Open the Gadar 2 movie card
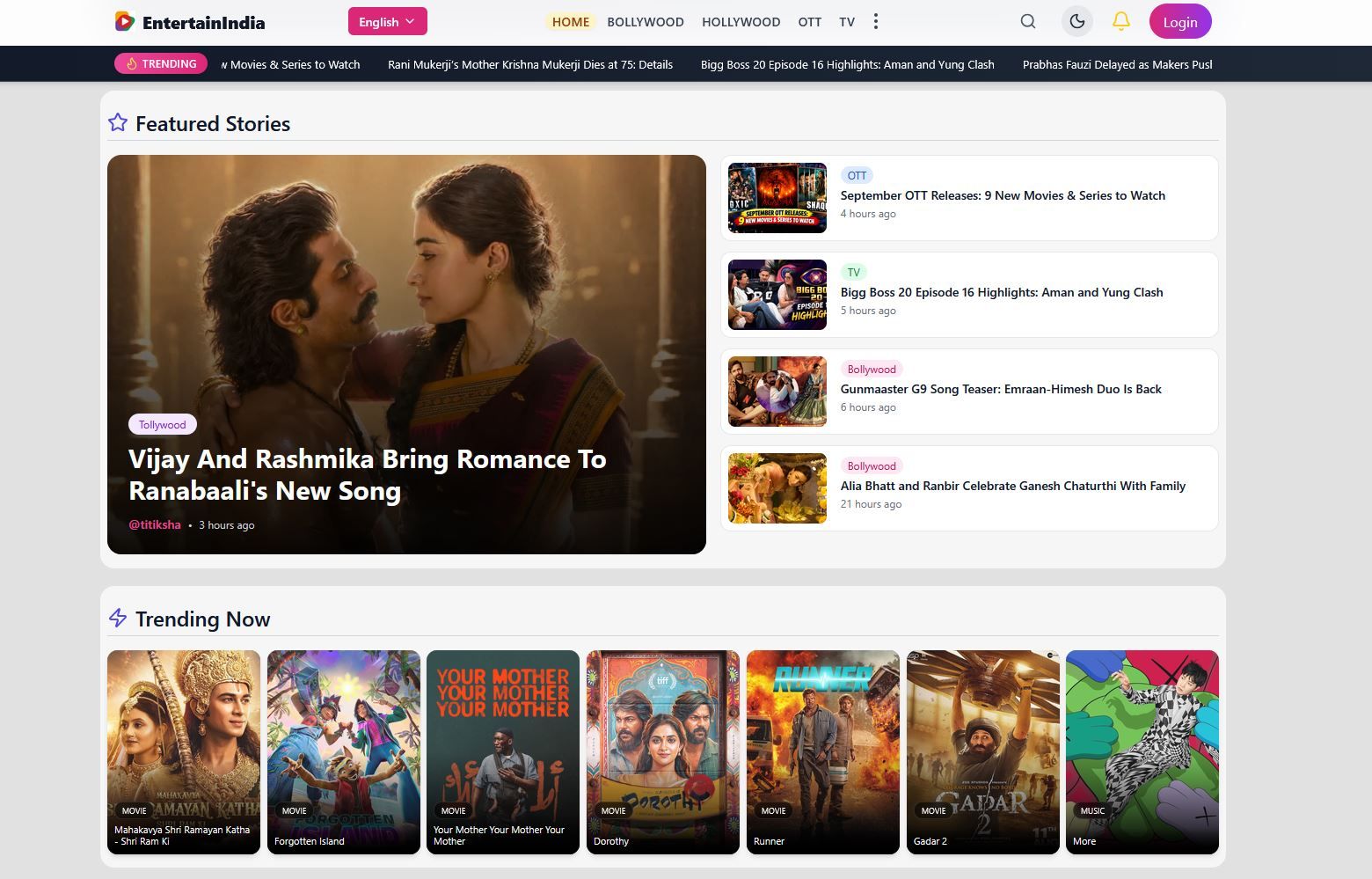Viewport: 1372px width, 879px height. click(x=983, y=752)
